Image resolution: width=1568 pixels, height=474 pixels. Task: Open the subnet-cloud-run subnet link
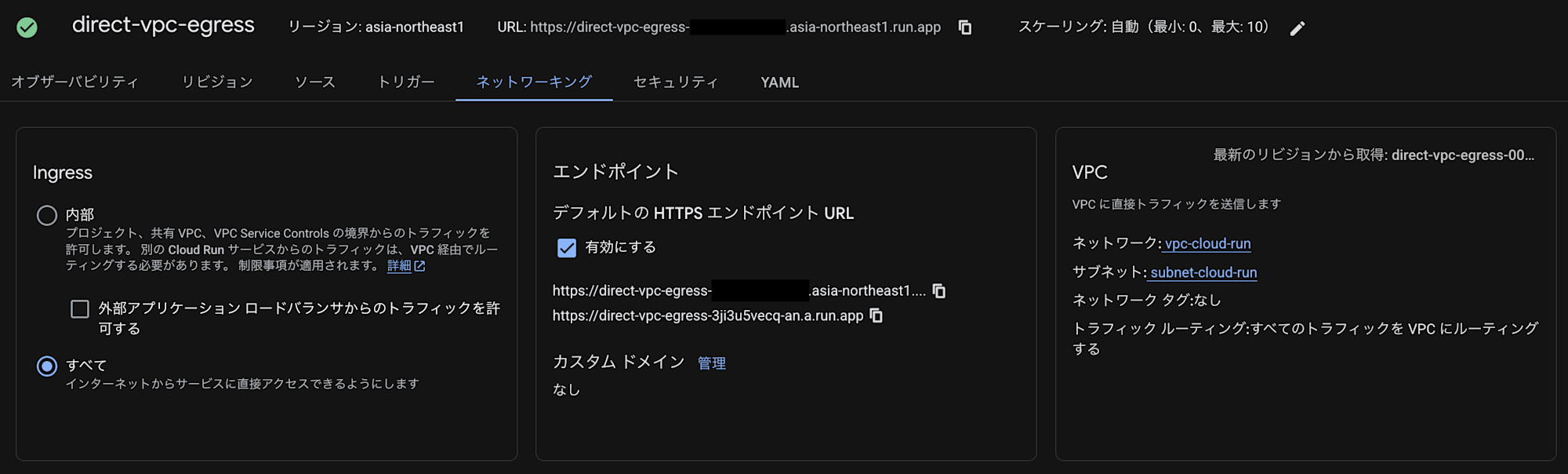point(1203,272)
